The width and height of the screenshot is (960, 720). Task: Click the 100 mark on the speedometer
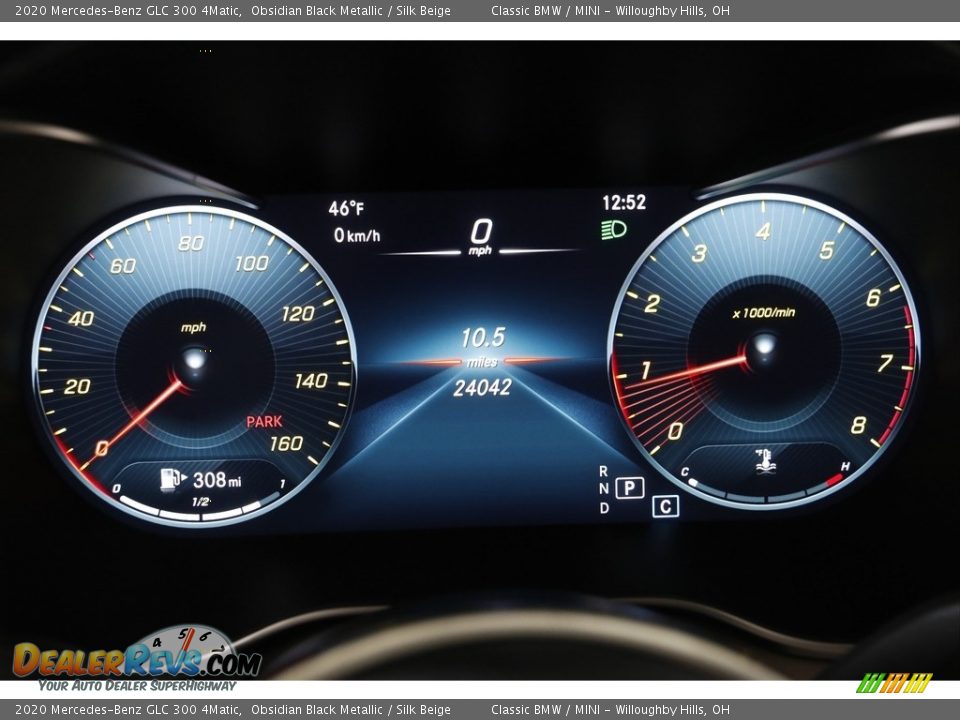[x=252, y=264]
